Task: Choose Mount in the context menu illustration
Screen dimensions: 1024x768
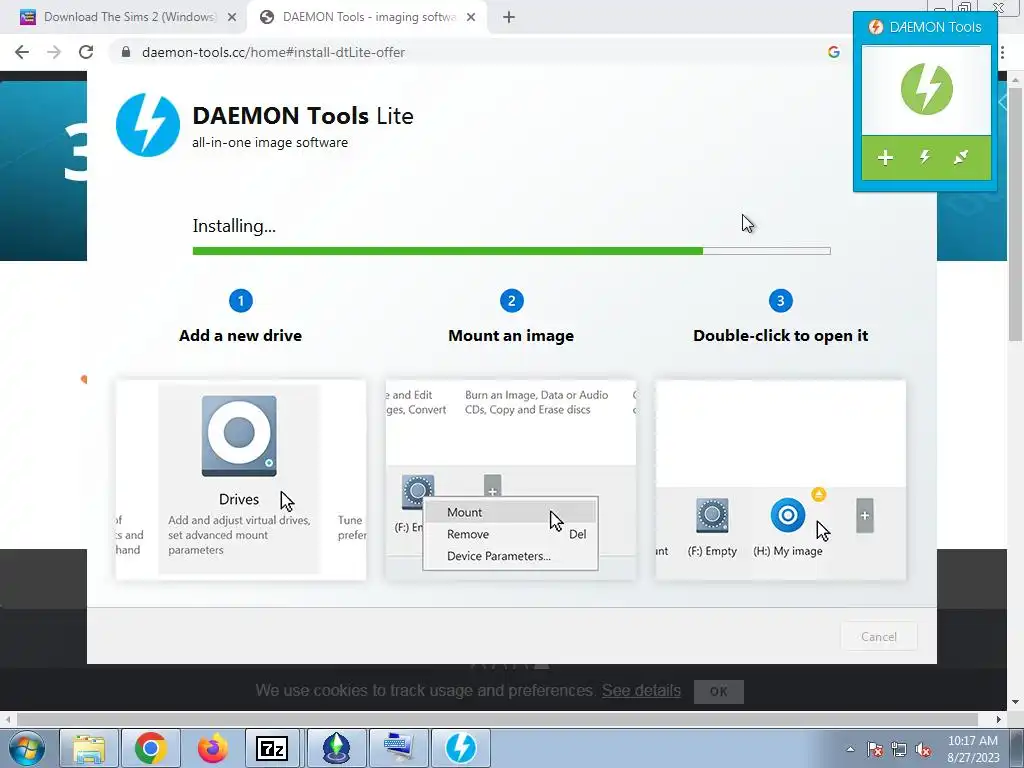Action: 510,512
